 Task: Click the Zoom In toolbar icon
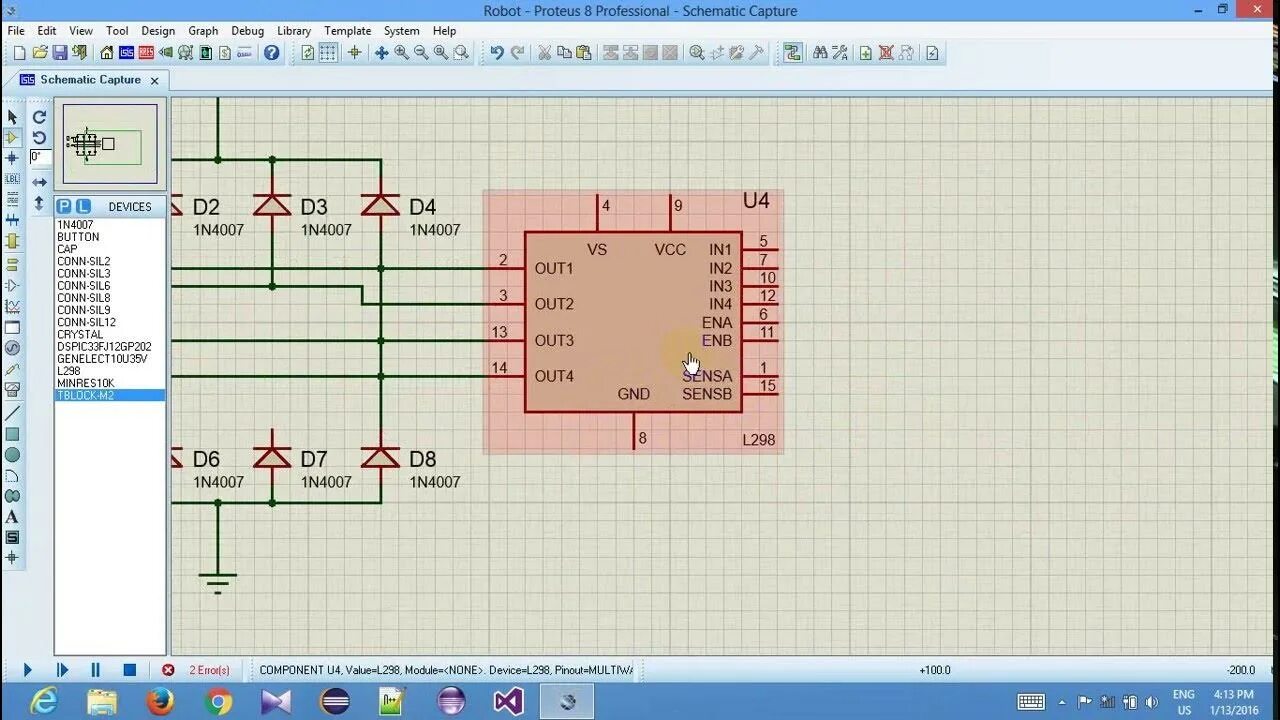[400, 52]
